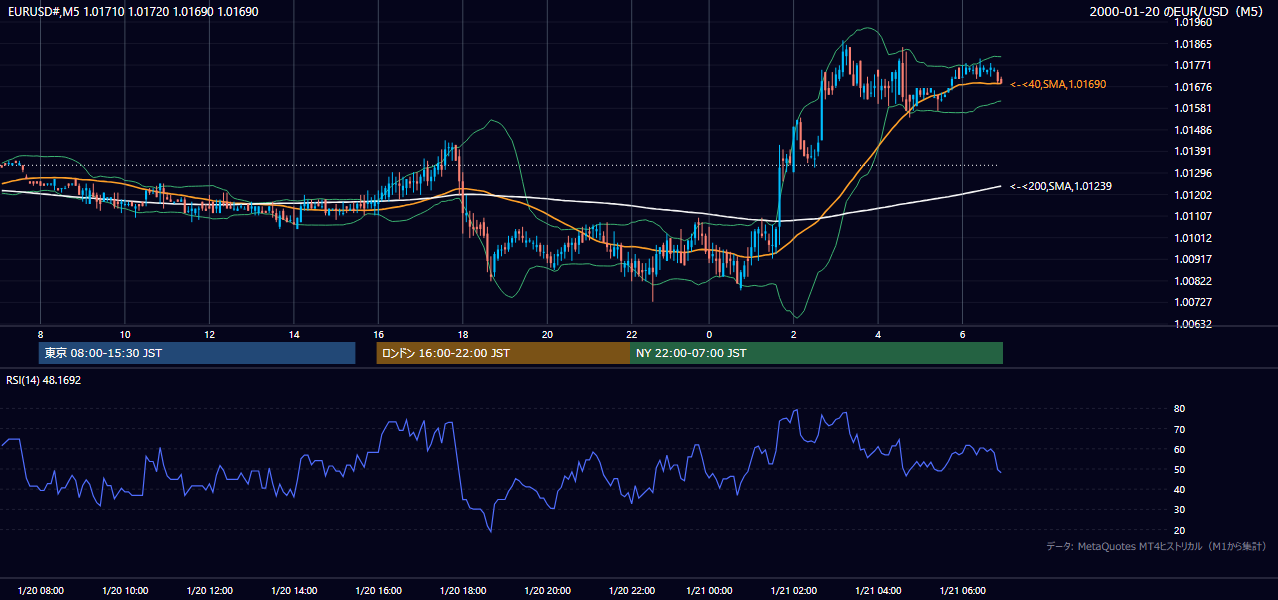Image resolution: width=1278 pixels, height=600 pixels.
Task: Click the MetaQuotes MT4 data source note
Action: (1156, 546)
